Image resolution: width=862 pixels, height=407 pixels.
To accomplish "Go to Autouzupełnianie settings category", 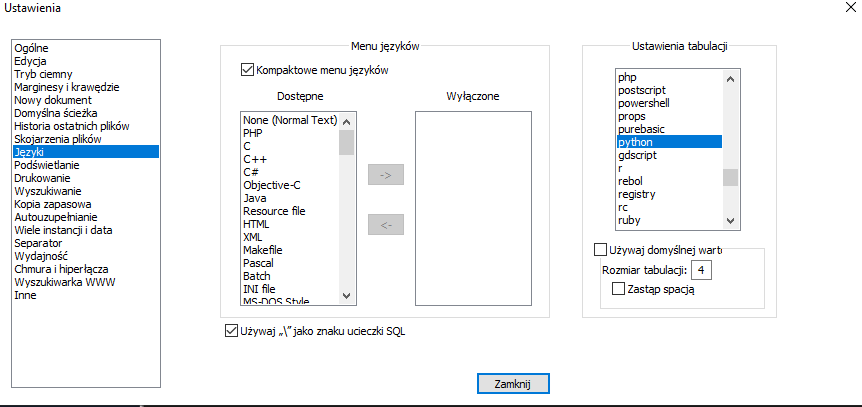I will 55,217.
